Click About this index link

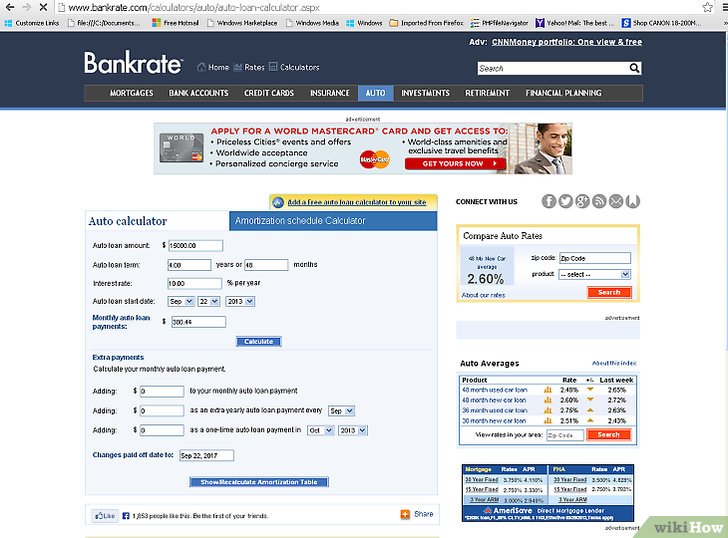pos(614,363)
